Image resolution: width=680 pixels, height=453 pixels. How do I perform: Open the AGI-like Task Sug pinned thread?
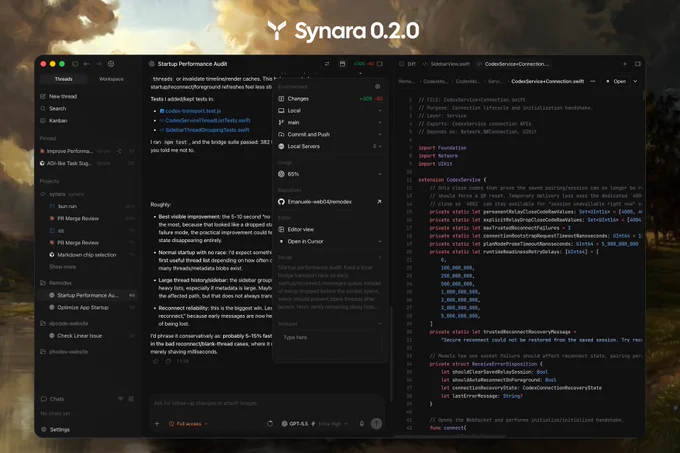[x=87, y=163]
